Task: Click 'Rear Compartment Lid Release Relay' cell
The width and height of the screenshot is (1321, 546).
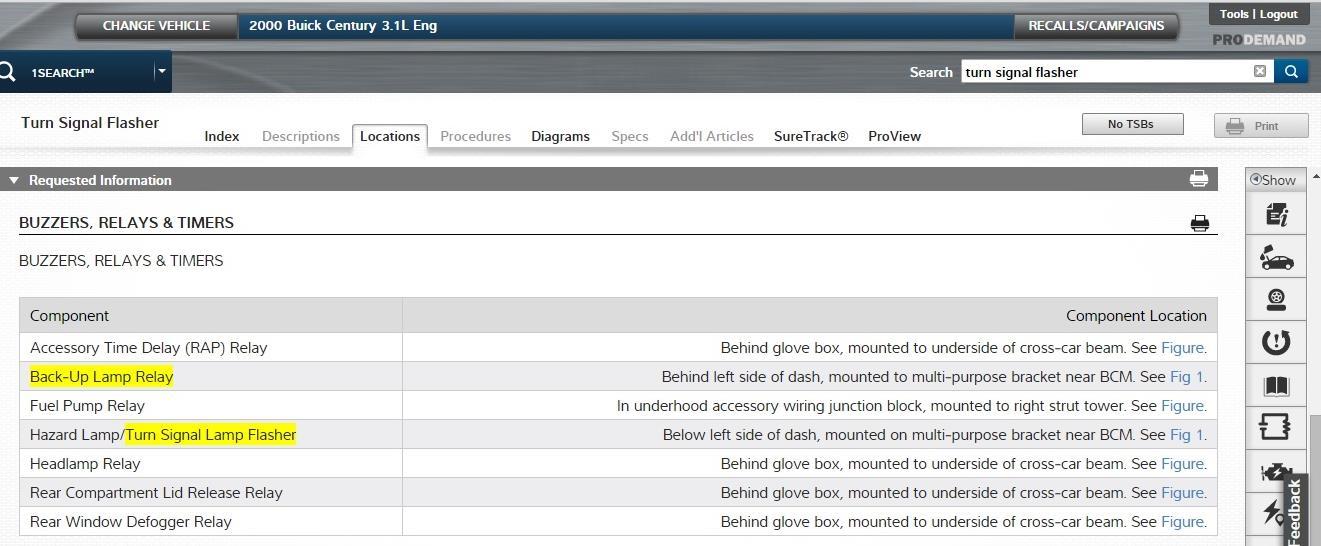Action: pos(211,493)
